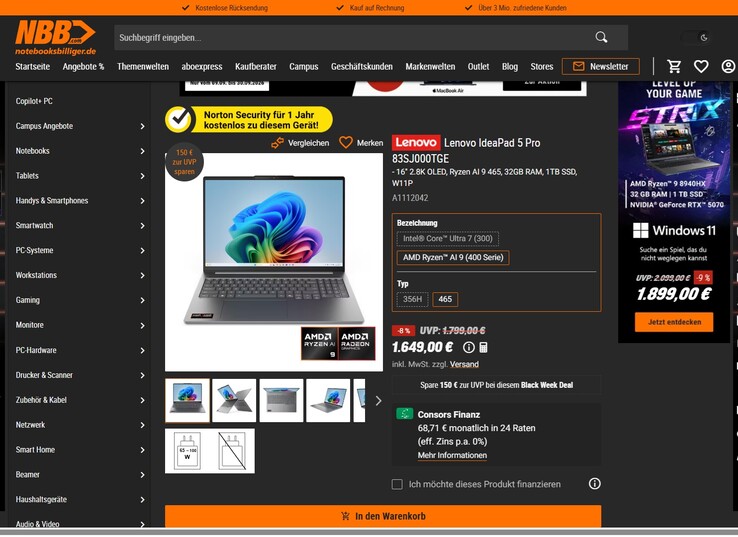Image resolution: width=738 pixels, height=537 pixels.
Task: Show next product thumbnails arrow
Action: 378,401
